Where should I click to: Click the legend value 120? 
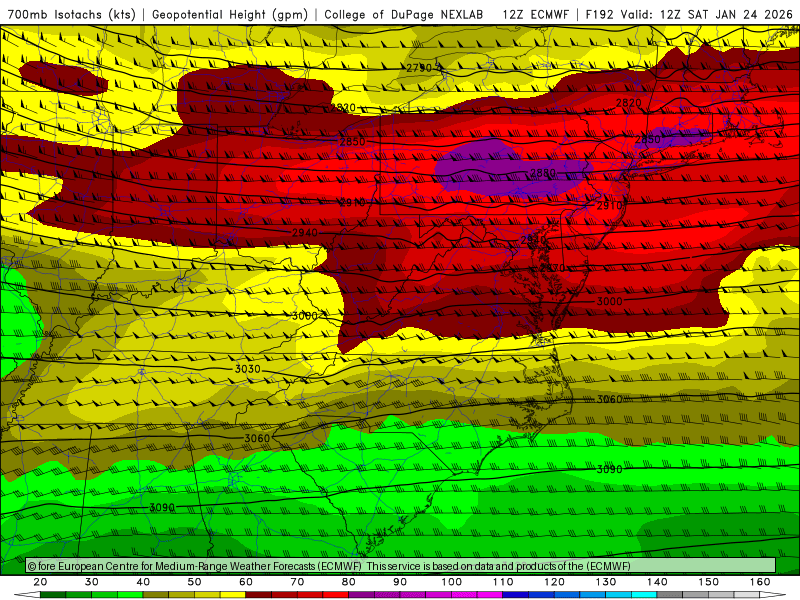[555, 582]
